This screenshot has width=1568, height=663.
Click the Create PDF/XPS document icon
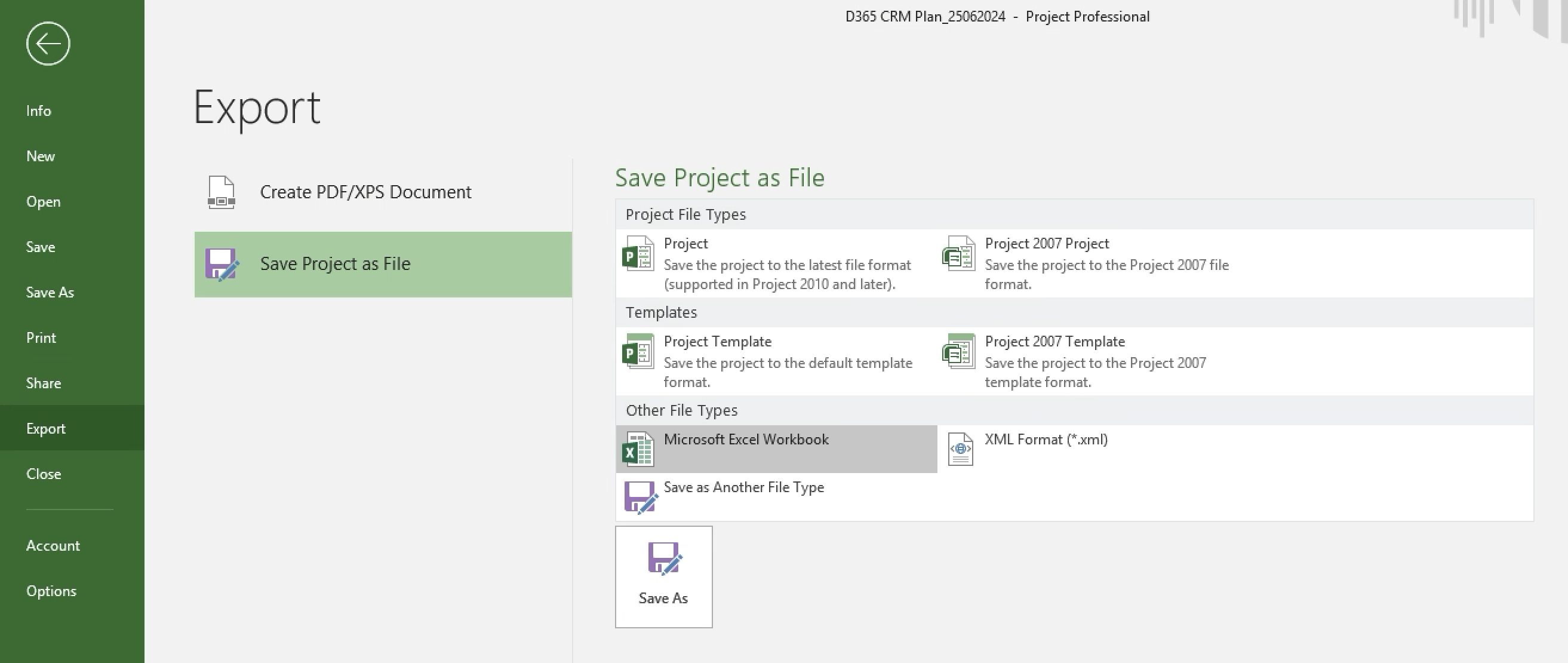coord(221,192)
